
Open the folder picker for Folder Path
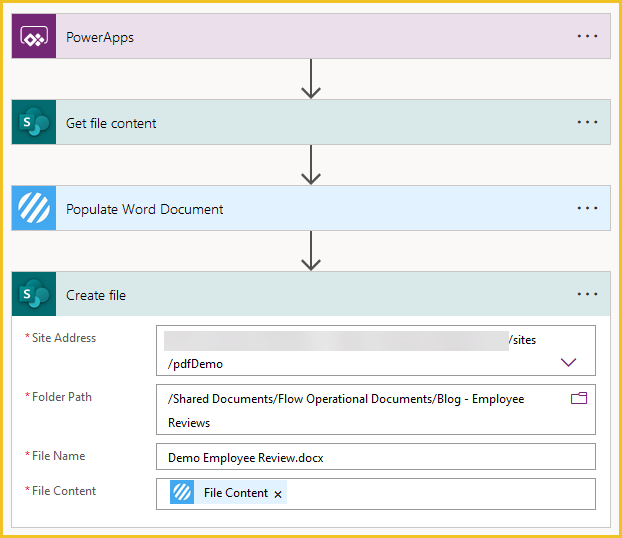point(579,398)
